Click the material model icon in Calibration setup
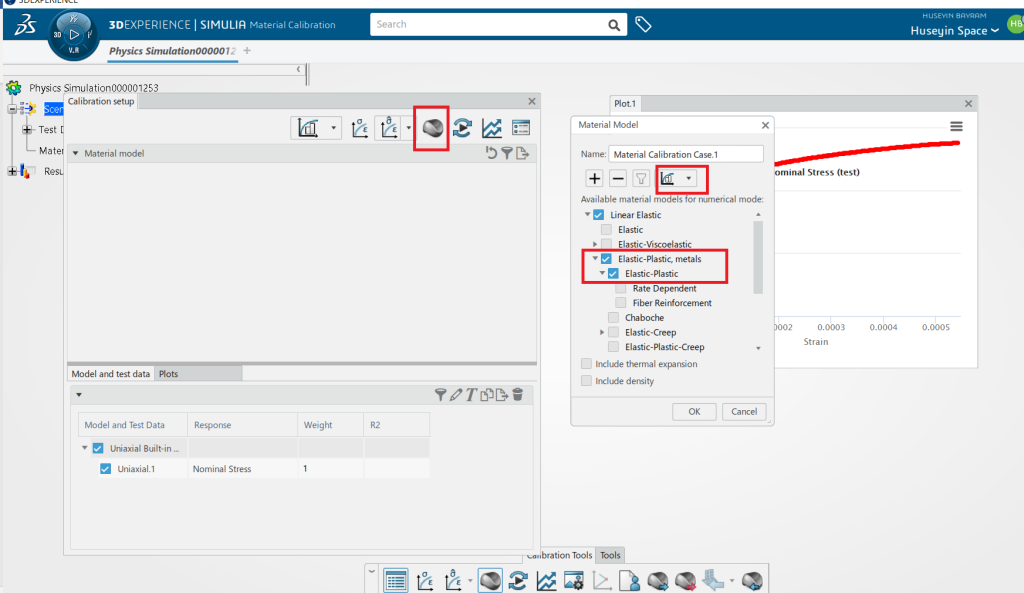This screenshot has height=593, width=1024. [432, 128]
